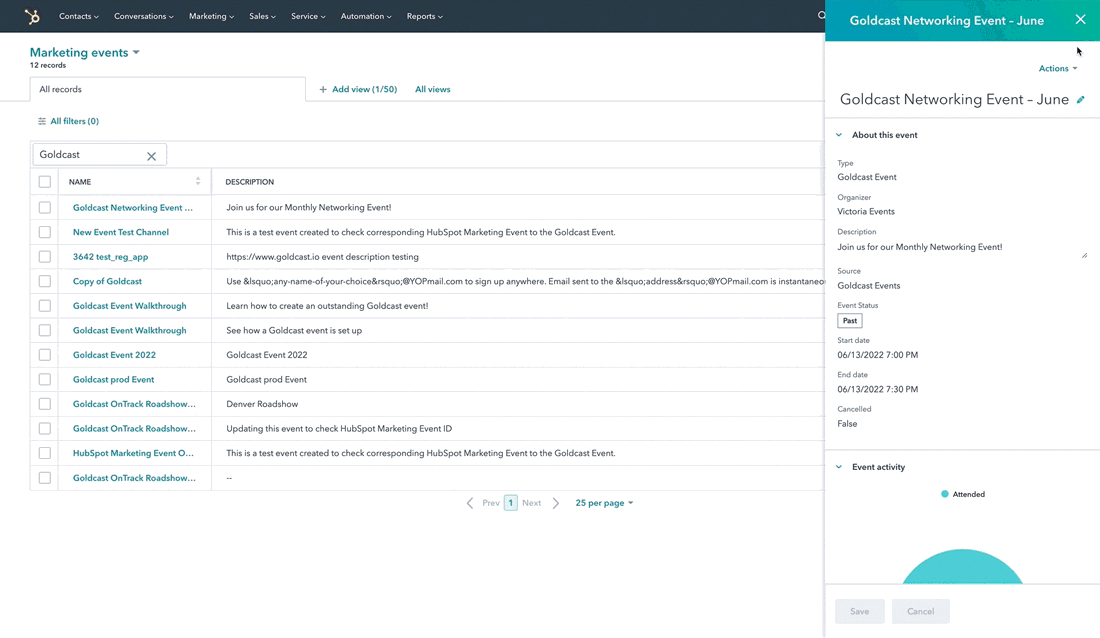Open Goldcast Networking Event record link
The width and height of the screenshot is (1100, 638).
click(133, 208)
